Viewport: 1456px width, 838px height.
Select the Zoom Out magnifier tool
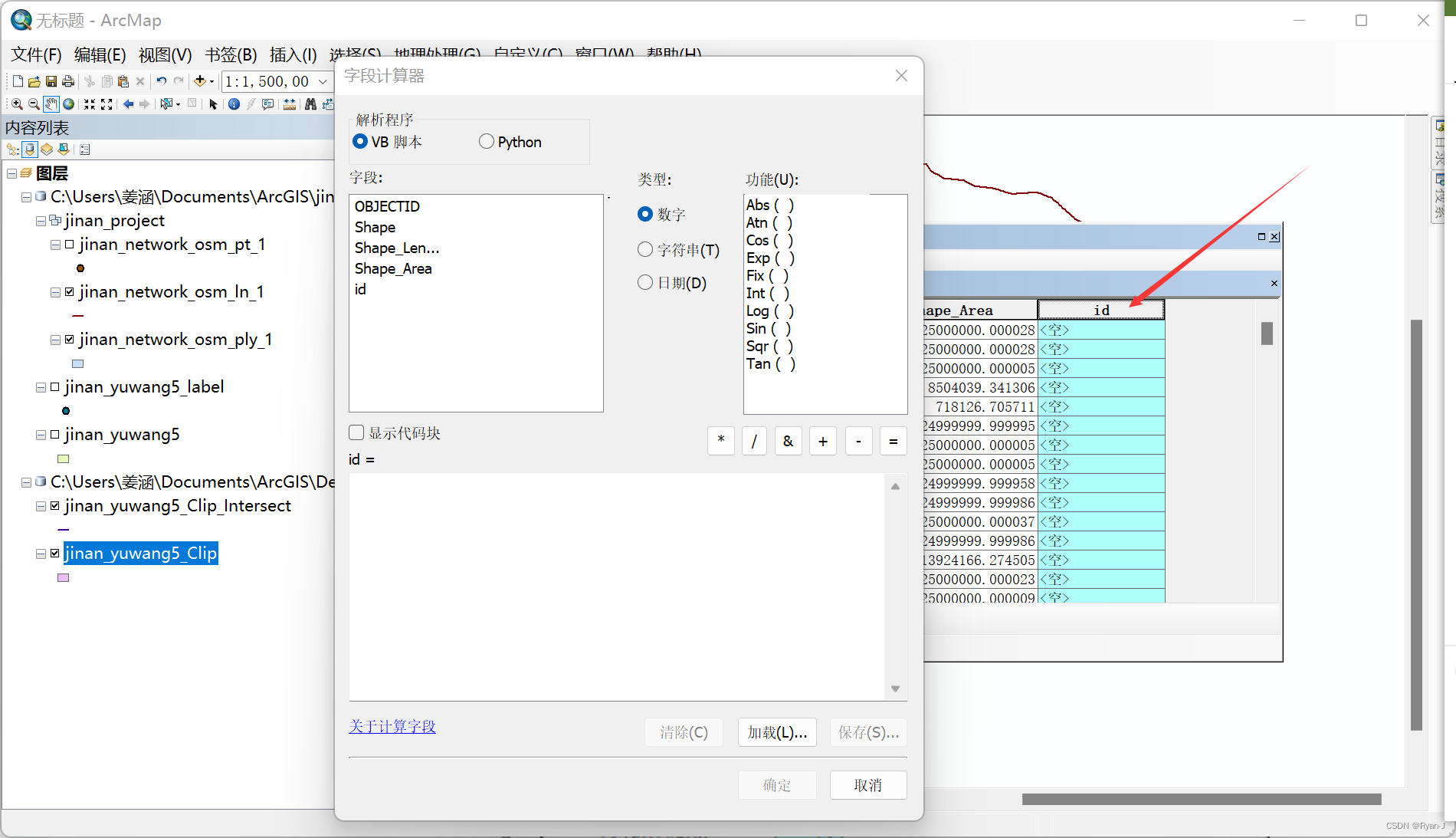click(34, 104)
